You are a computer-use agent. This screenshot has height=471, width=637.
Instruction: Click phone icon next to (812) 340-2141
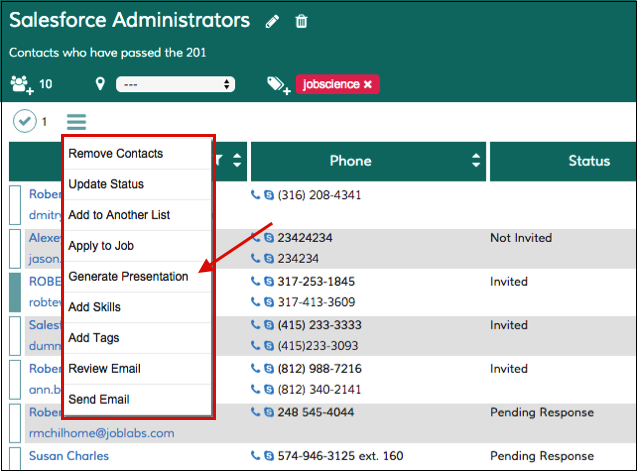[x=255, y=389]
